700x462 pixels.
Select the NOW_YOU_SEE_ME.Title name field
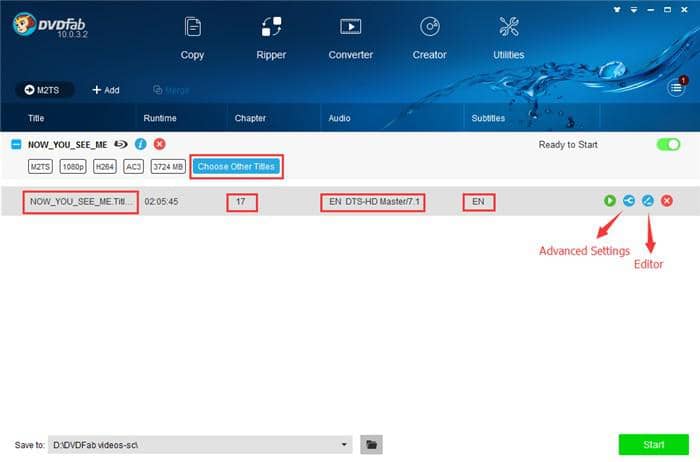click(x=81, y=202)
